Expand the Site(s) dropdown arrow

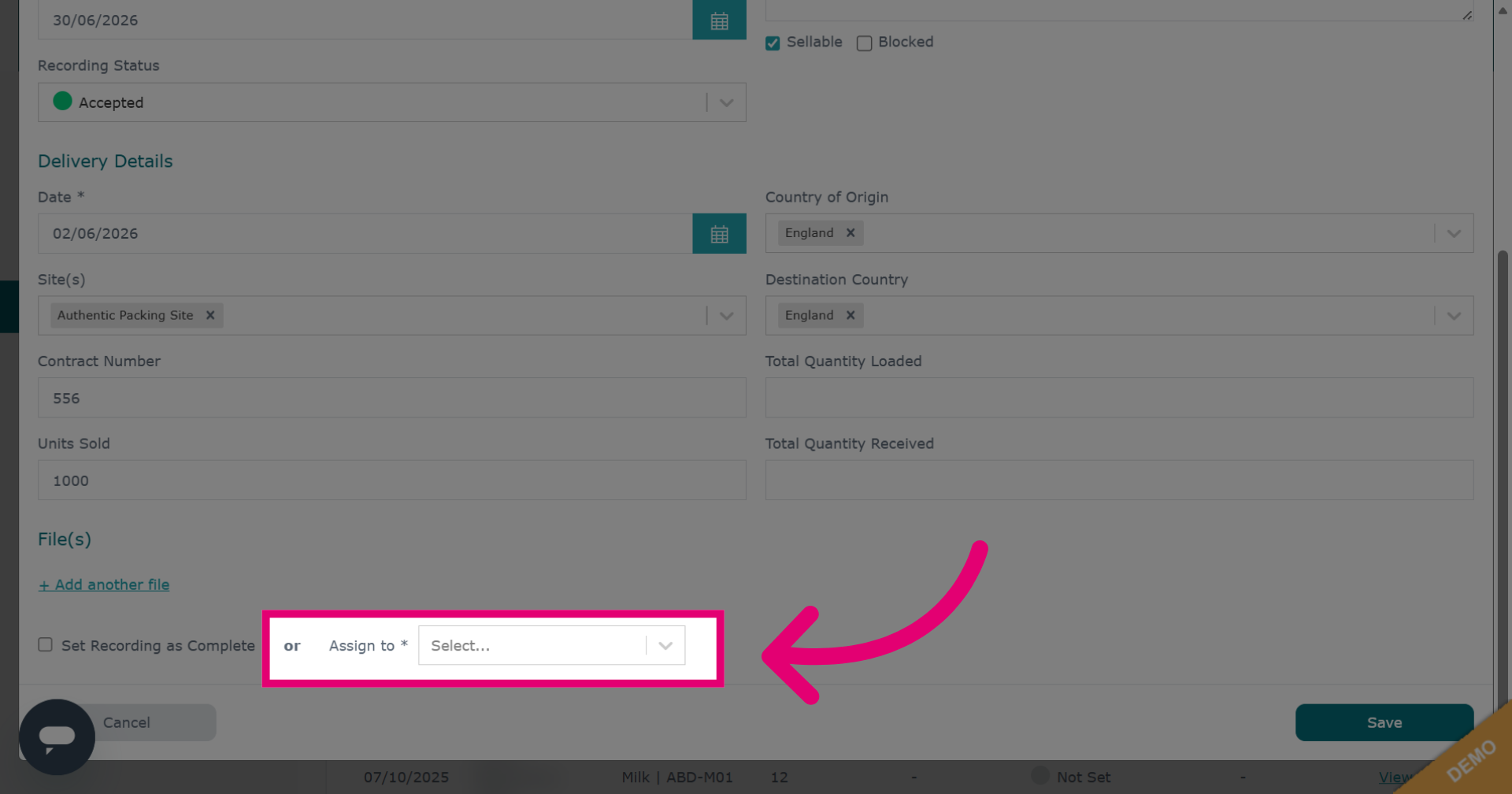point(726,316)
